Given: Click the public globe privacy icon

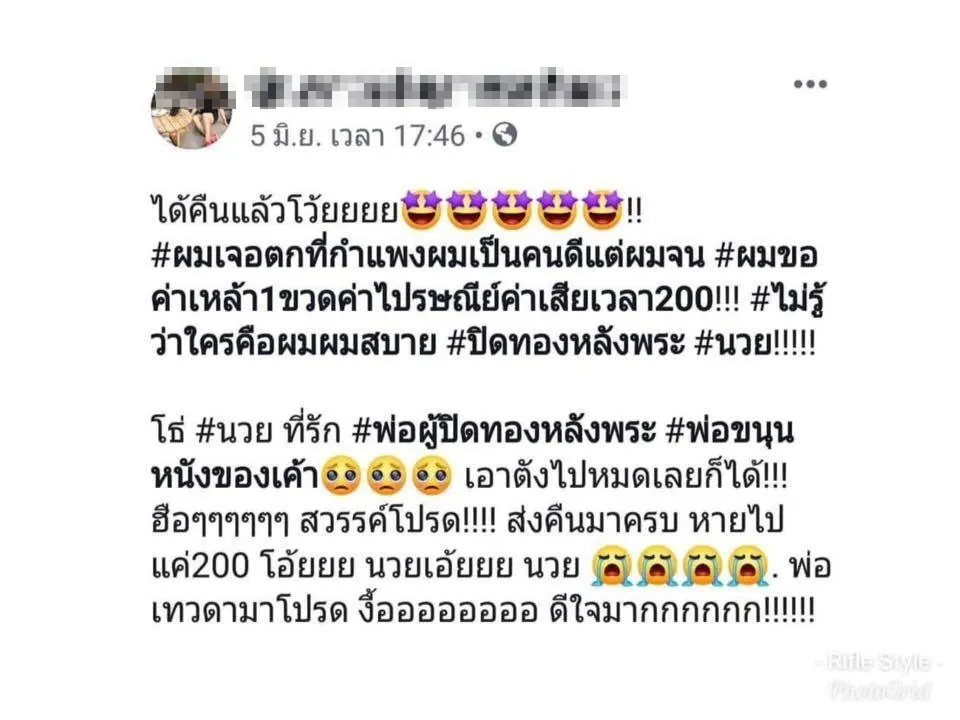Looking at the screenshot, I should click(504, 135).
